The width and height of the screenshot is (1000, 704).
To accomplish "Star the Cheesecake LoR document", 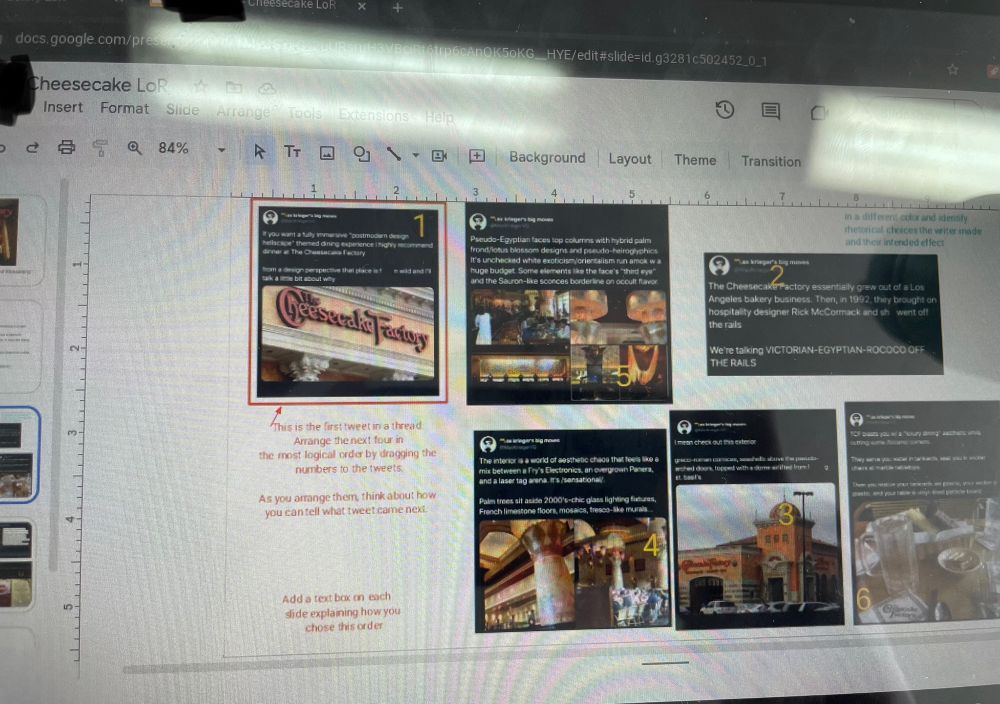I will (x=200, y=87).
